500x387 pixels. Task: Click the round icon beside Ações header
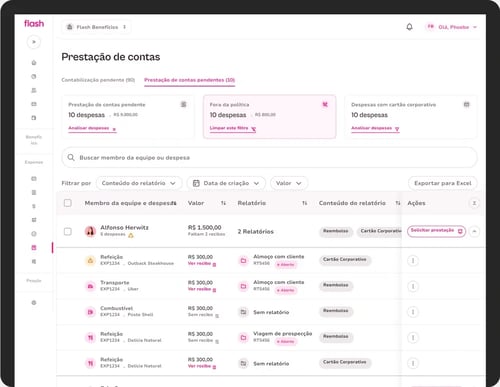(474, 203)
